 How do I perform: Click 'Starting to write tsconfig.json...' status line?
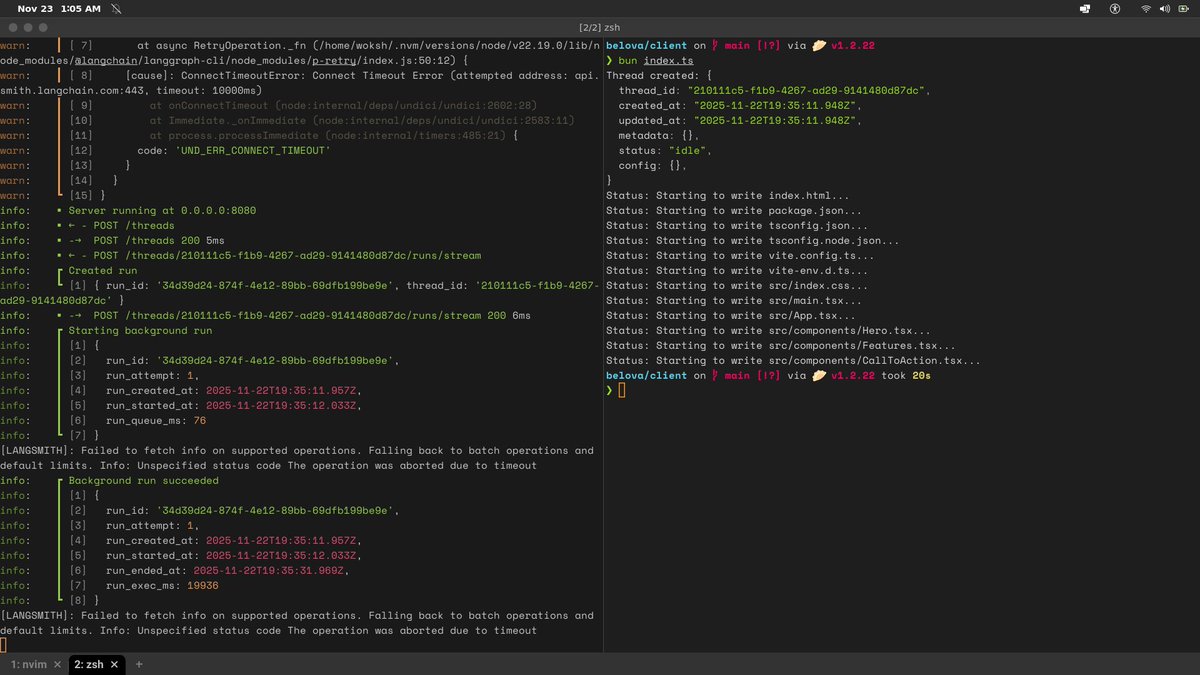click(736, 226)
